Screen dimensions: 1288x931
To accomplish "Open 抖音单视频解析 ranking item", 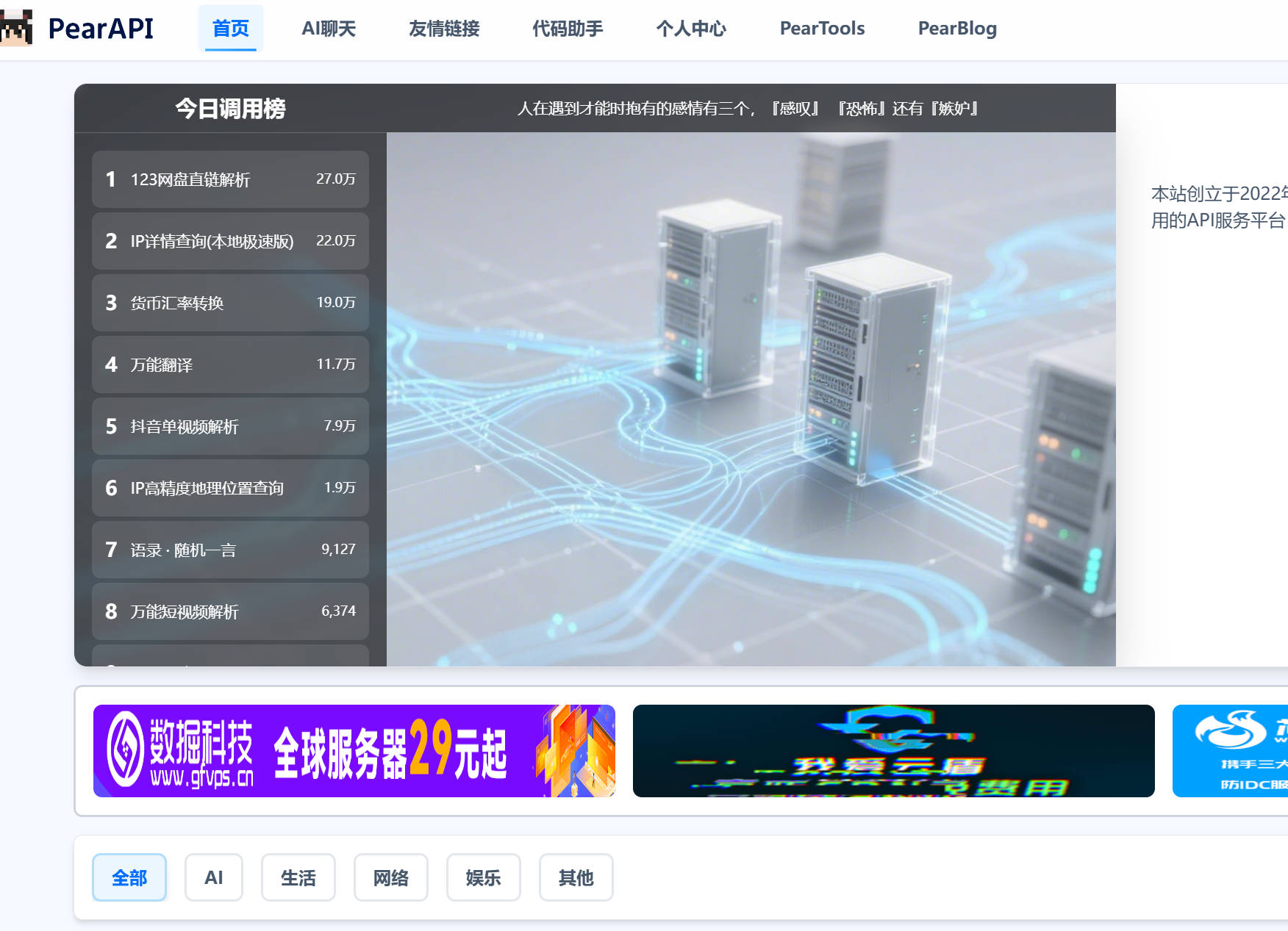I will click(230, 426).
